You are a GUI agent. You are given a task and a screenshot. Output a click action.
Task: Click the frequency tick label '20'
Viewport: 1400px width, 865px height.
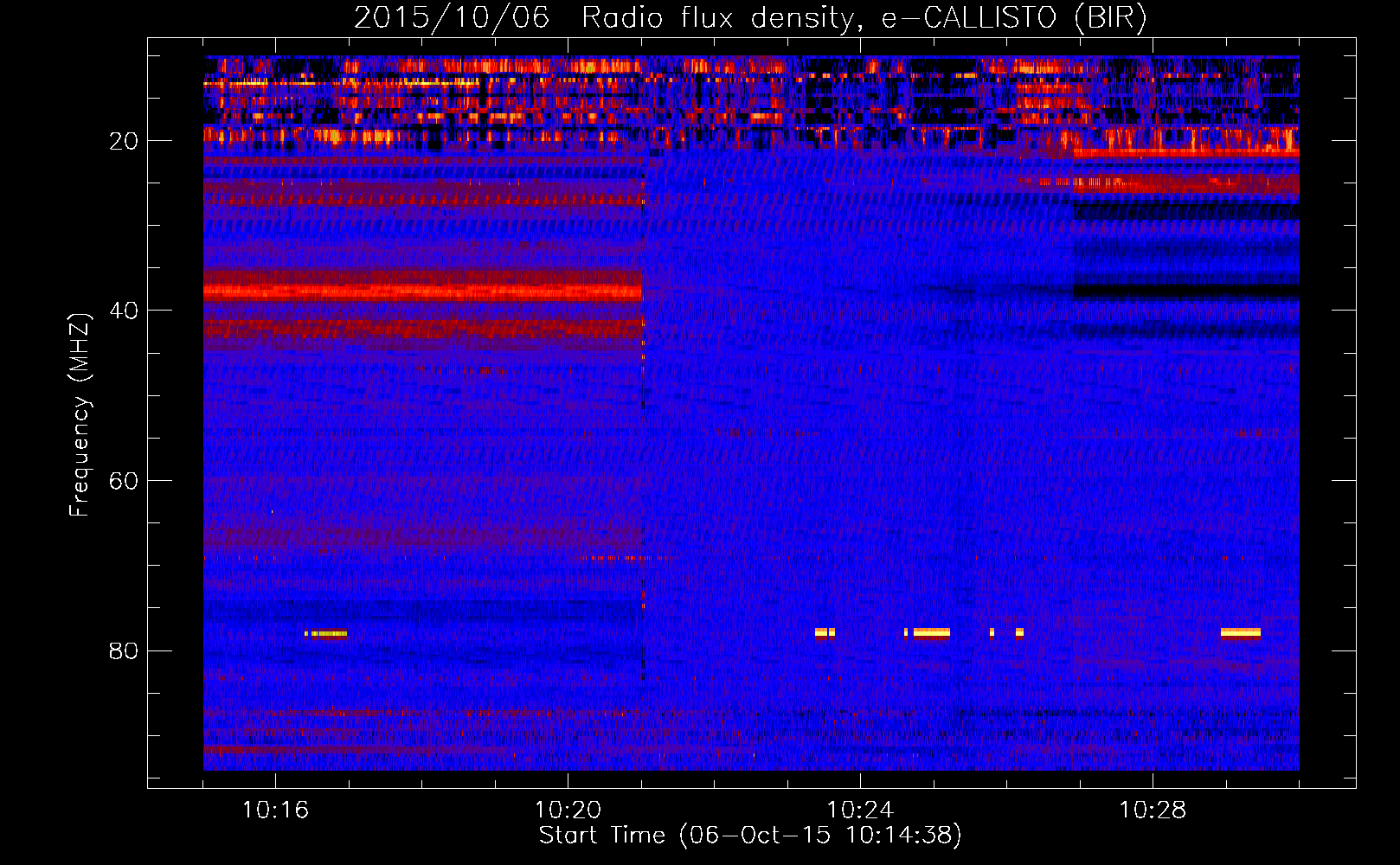click(x=124, y=141)
